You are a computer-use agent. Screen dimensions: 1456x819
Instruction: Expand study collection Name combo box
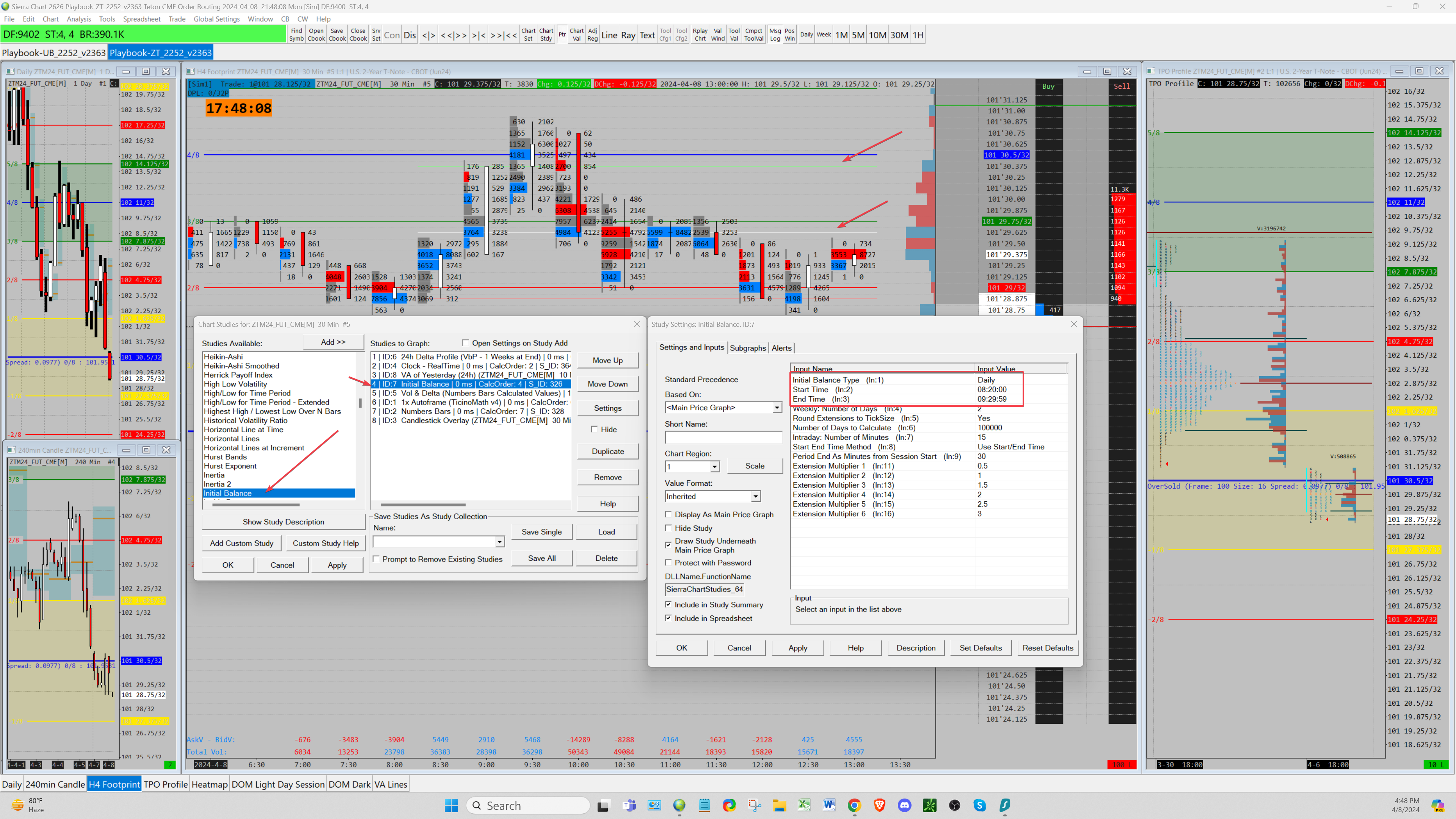coord(500,542)
